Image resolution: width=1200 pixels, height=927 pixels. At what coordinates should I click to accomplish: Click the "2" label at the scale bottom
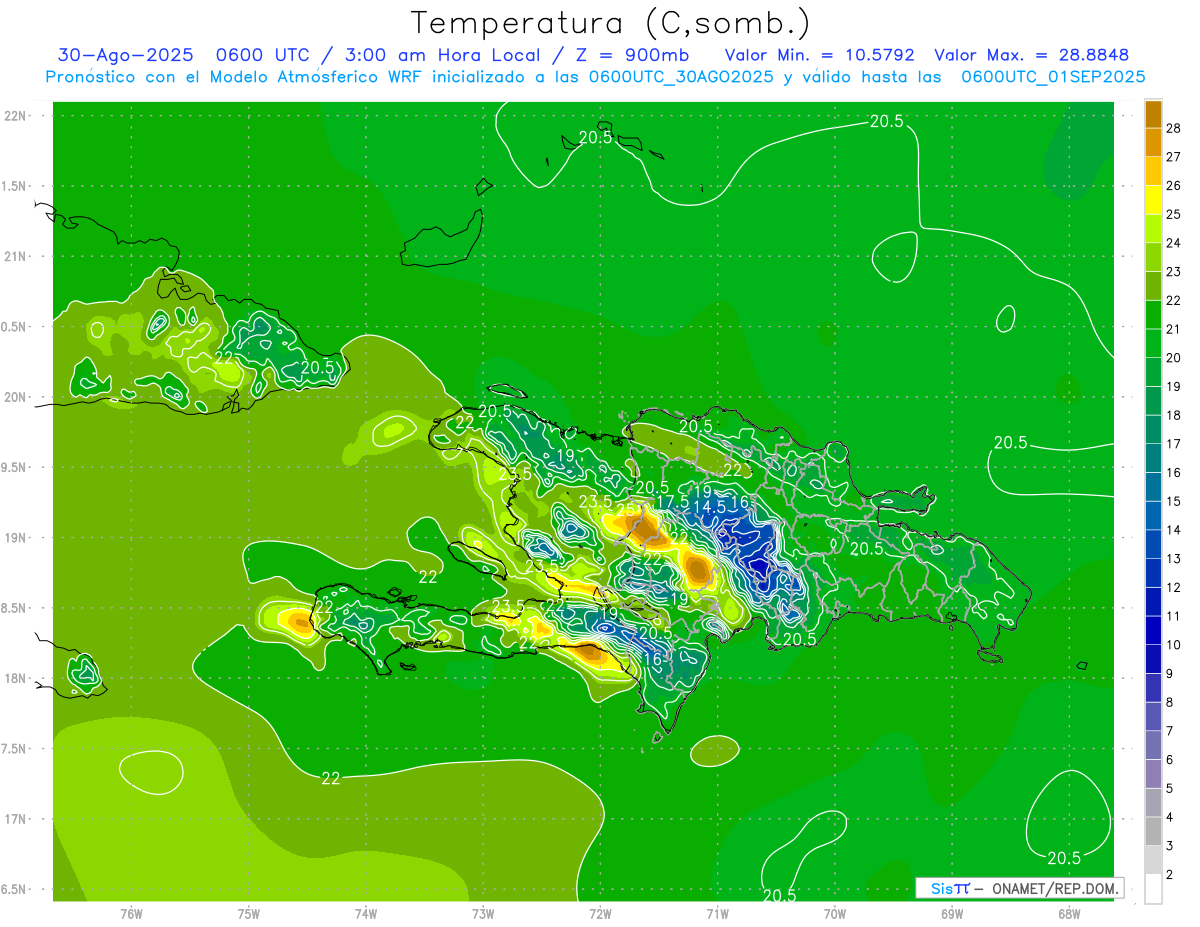click(1172, 875)
